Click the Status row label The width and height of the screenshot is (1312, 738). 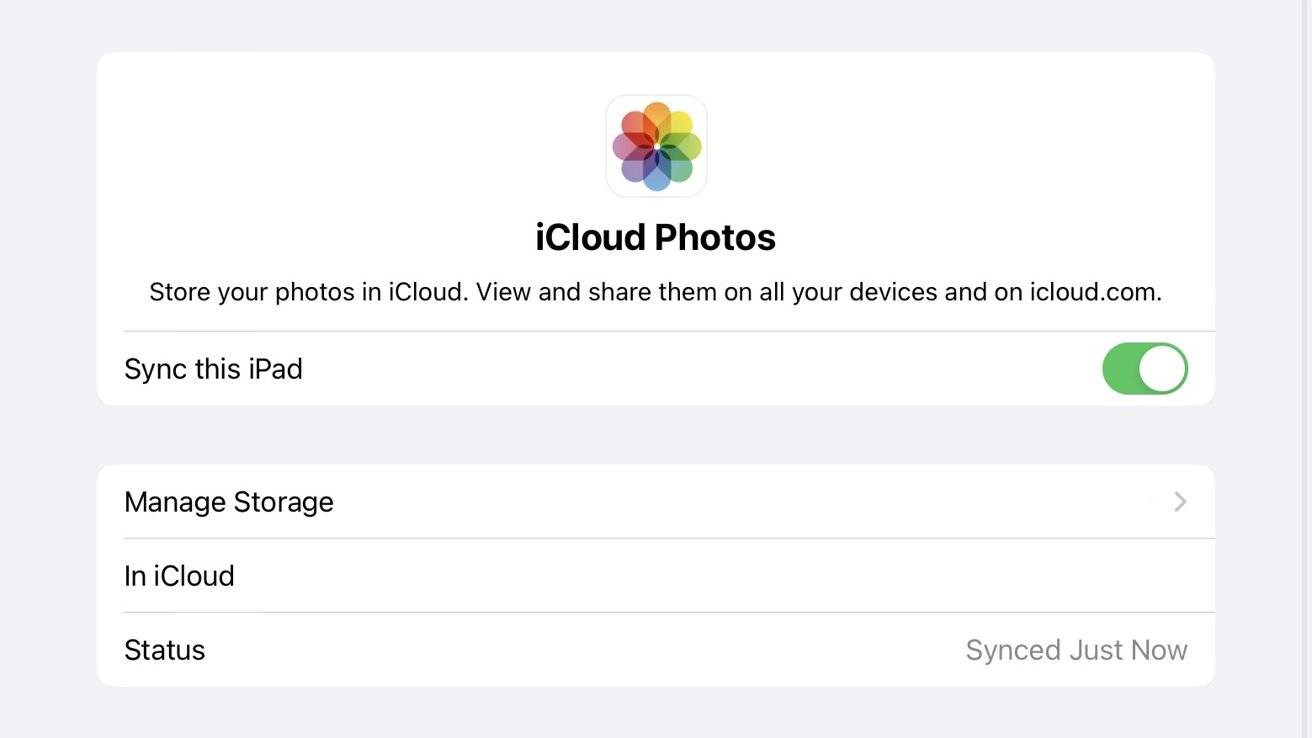click(x=165, y=650)
